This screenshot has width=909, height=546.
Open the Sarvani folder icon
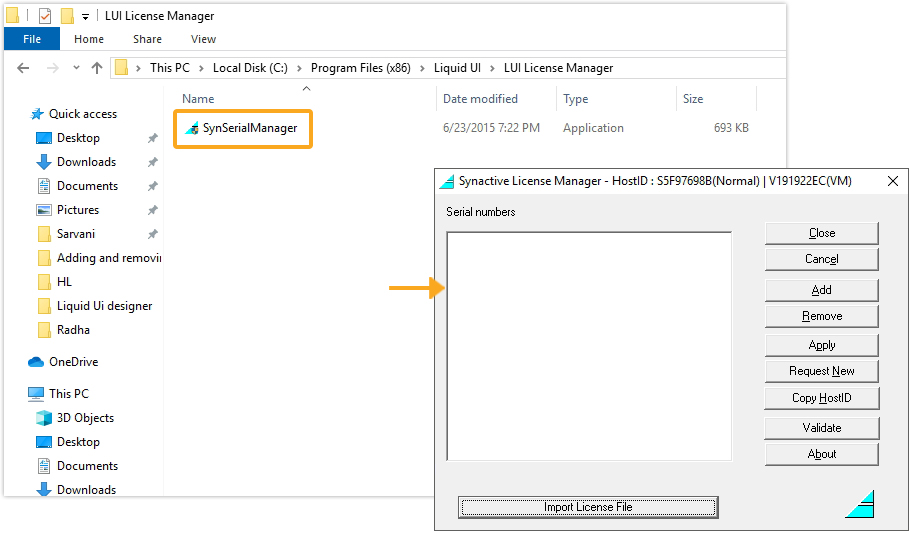click(x=44, y=234)
